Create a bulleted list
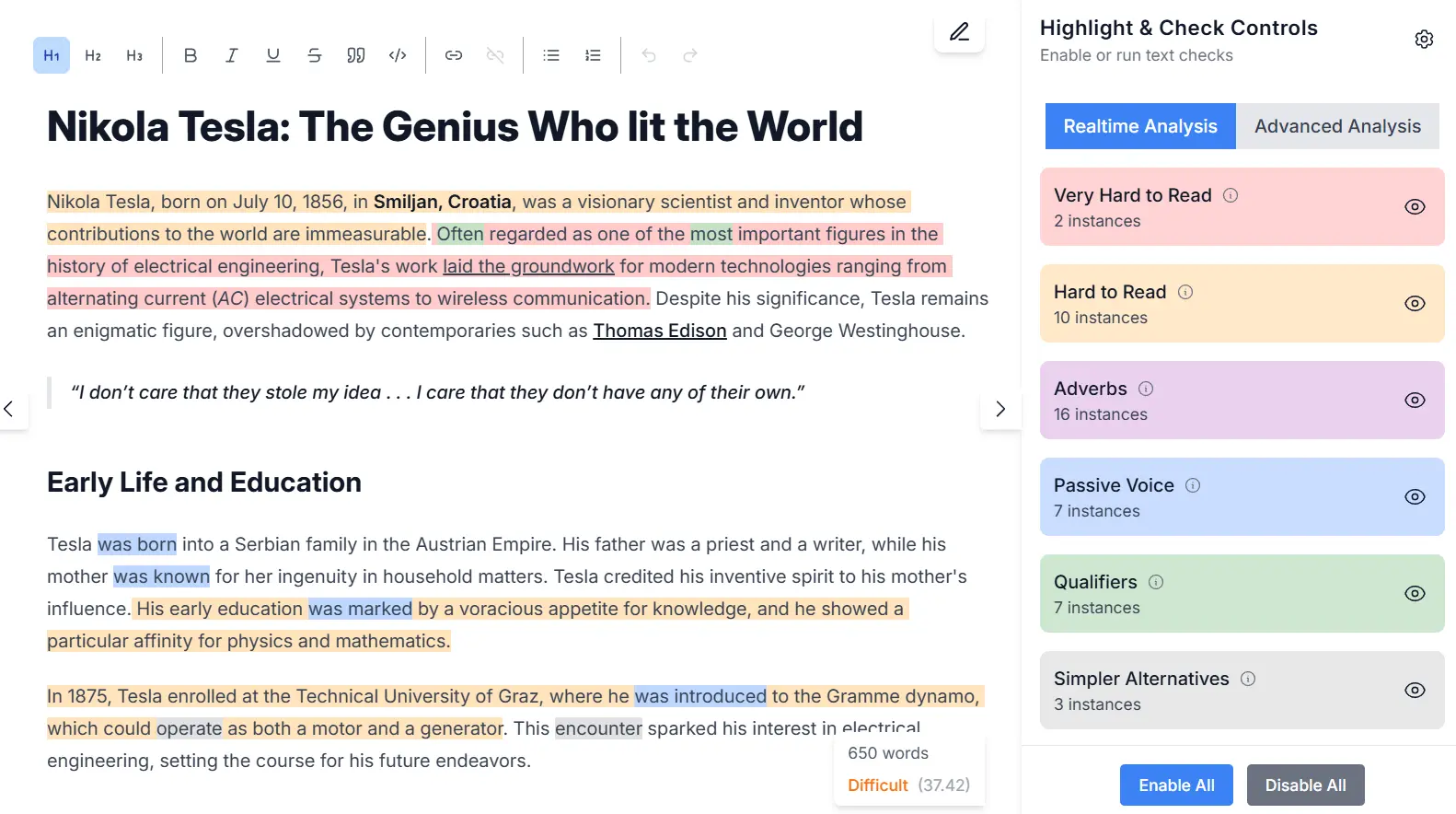This screenshot has width=1456, height=814. point(551,55)
